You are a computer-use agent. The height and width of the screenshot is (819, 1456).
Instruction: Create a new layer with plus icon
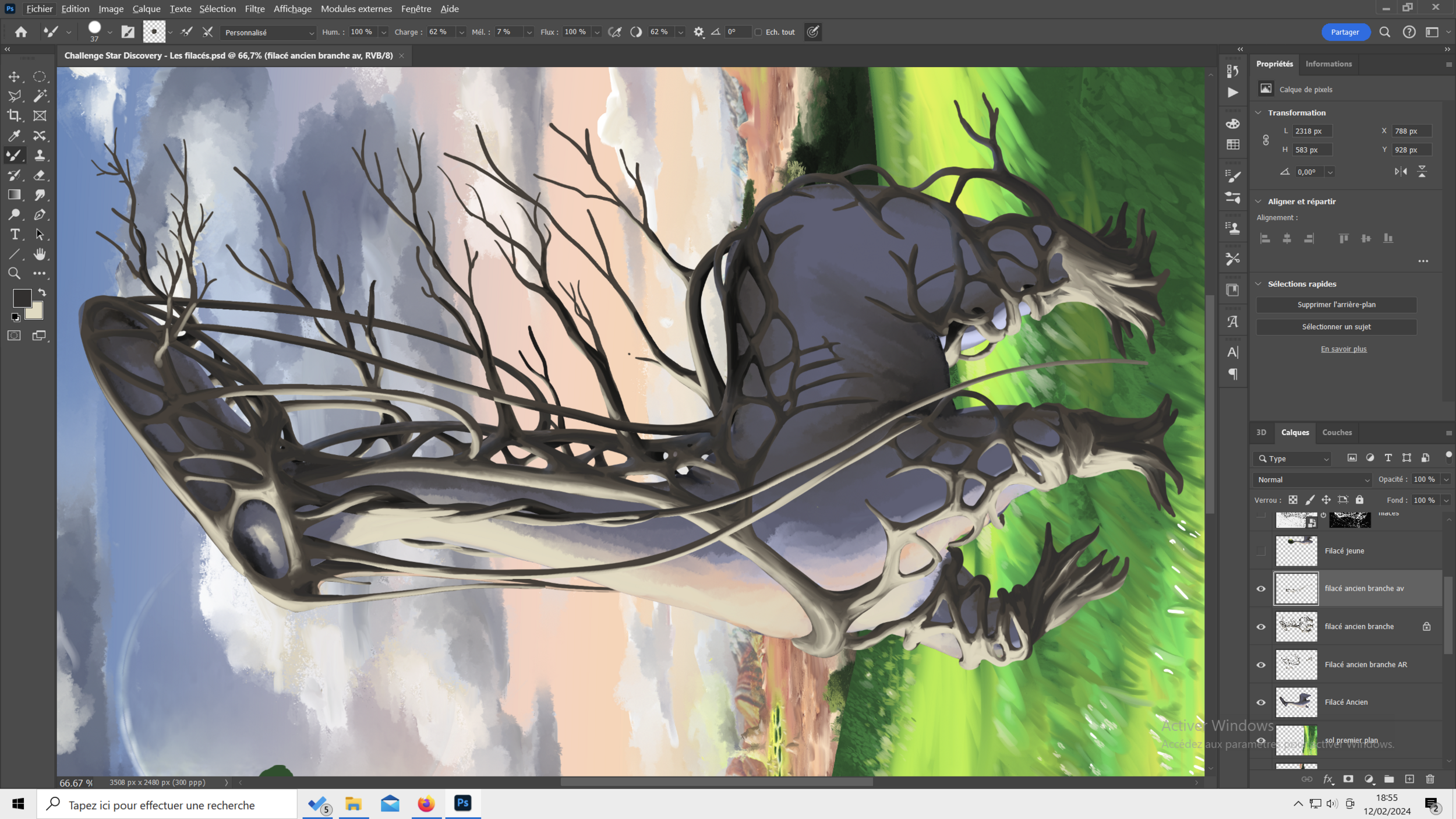tap(1409, 779)
